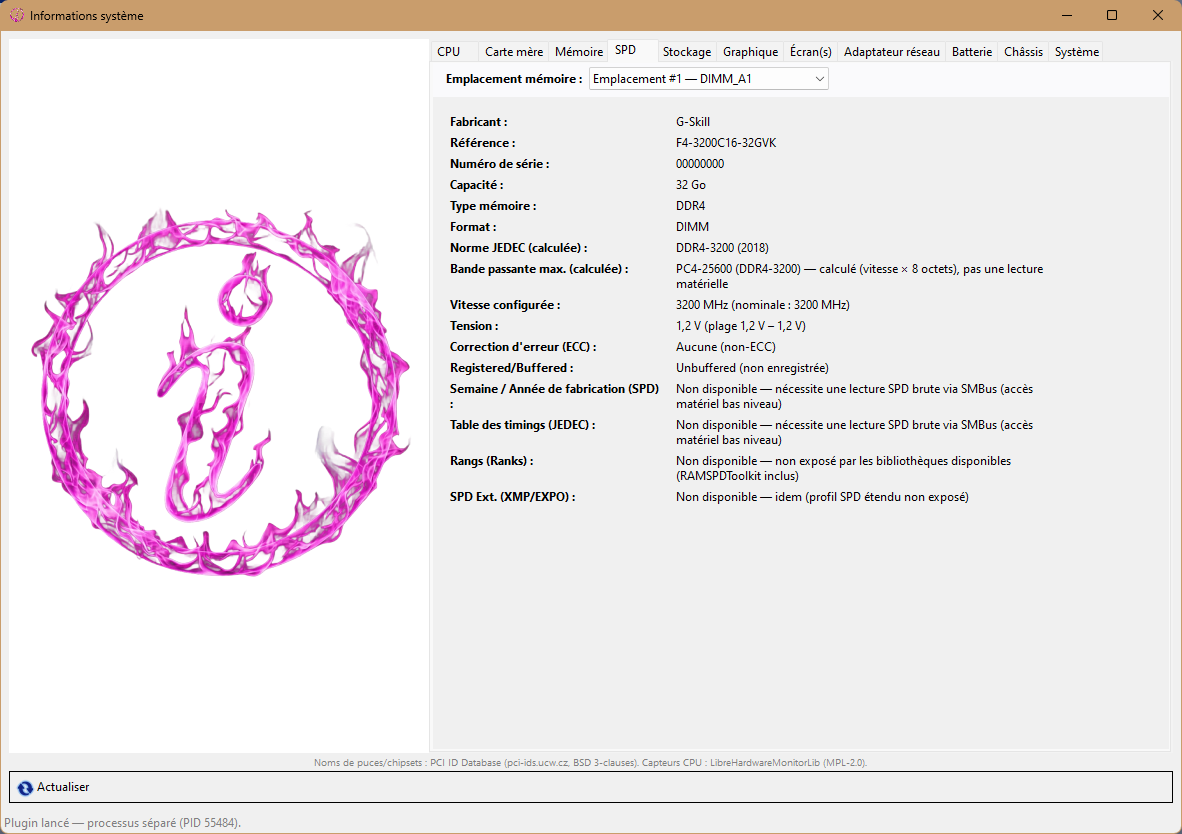This screenshot has width=1182, height=834.
Task: Click the 1,2 V tension value
Action: [740, 326]
